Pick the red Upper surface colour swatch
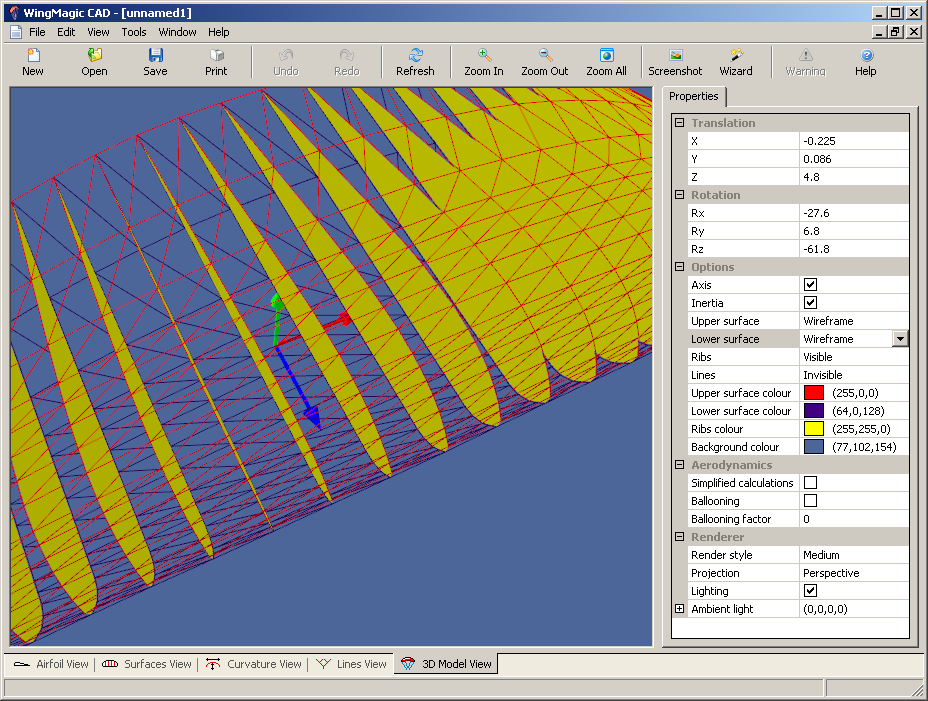 tap(814, 393)
